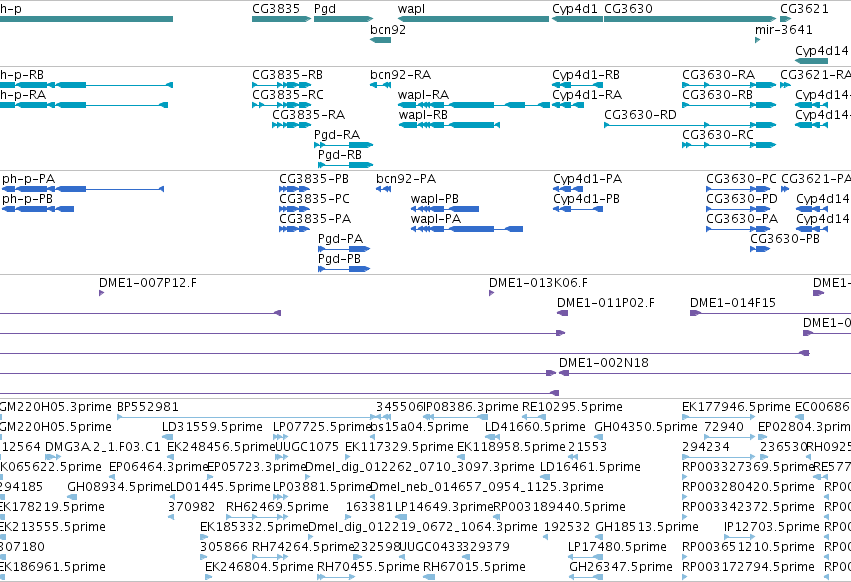Open the Pgd-PA protein feature
The height and width of the screenshot is (582, 851).
point(344,249)
